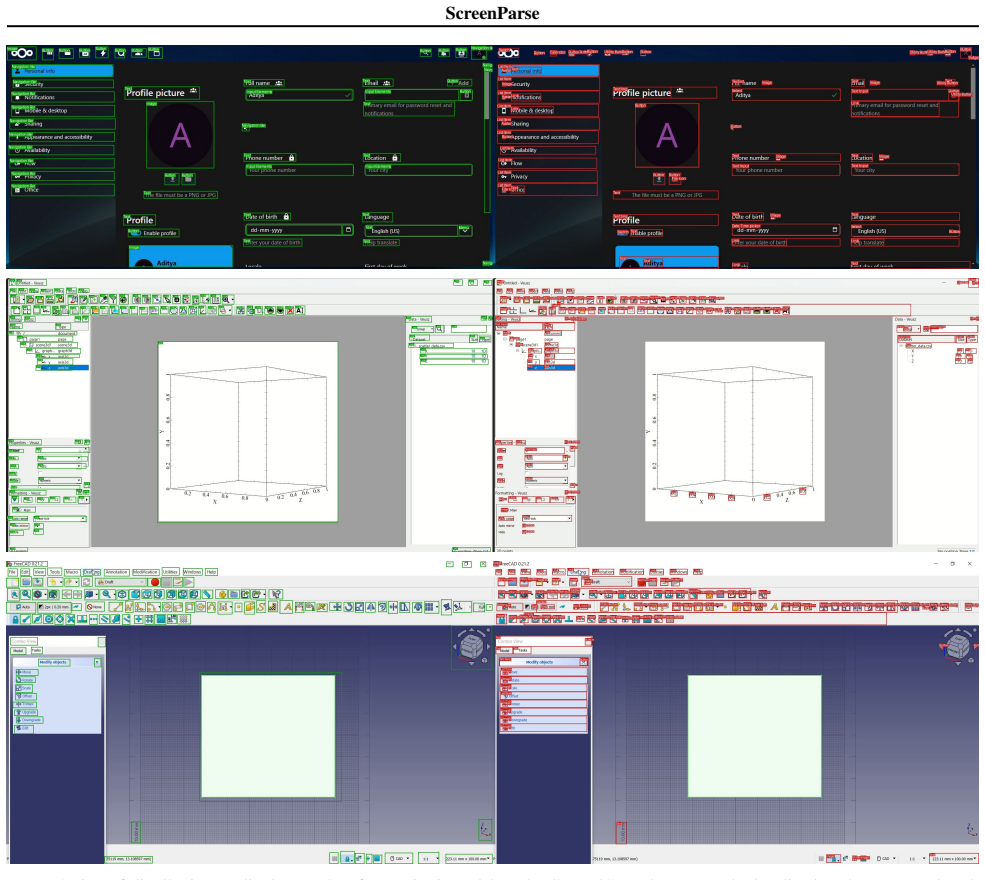The image size is (985, 880).
Task: Select Sharing in red-boxed Nextcloud sidebar
Action: pos(547,124)
